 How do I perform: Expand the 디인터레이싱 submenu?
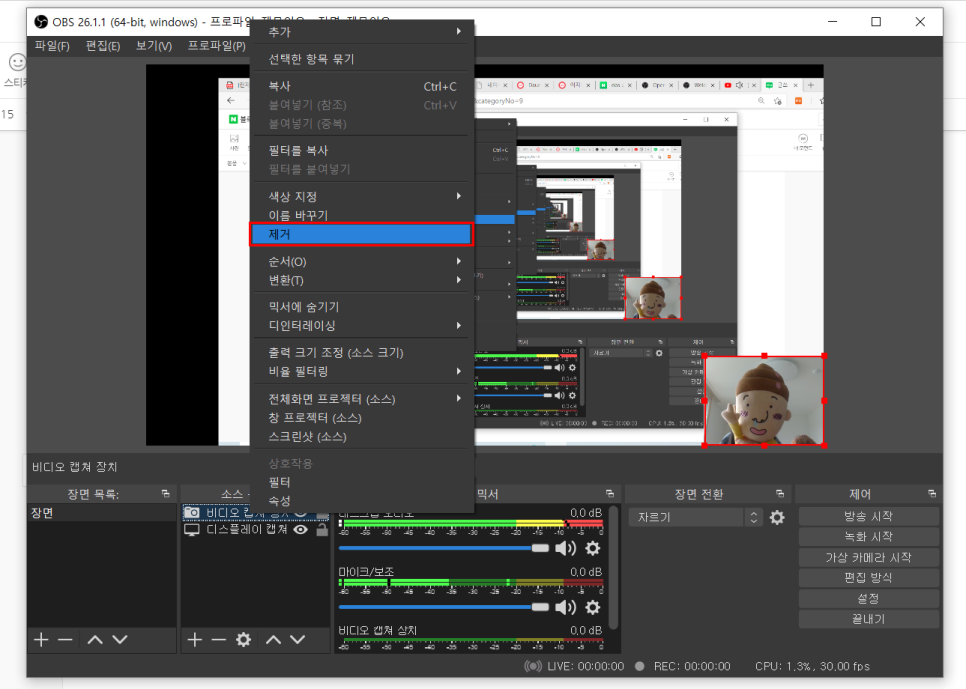[x=362, y=325]
